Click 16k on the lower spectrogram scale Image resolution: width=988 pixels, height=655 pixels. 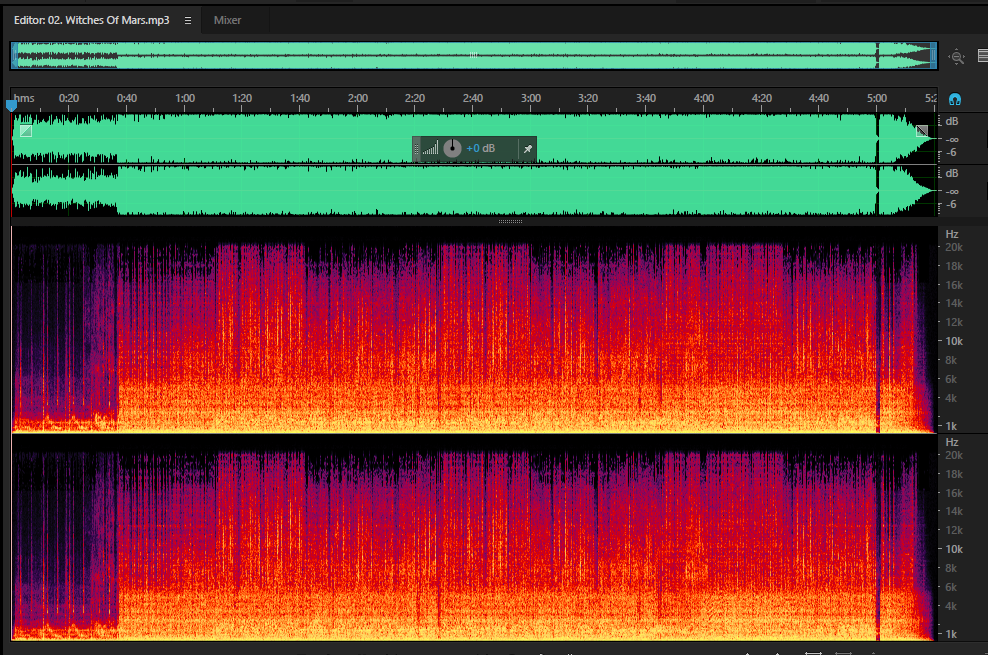[954, 493]
